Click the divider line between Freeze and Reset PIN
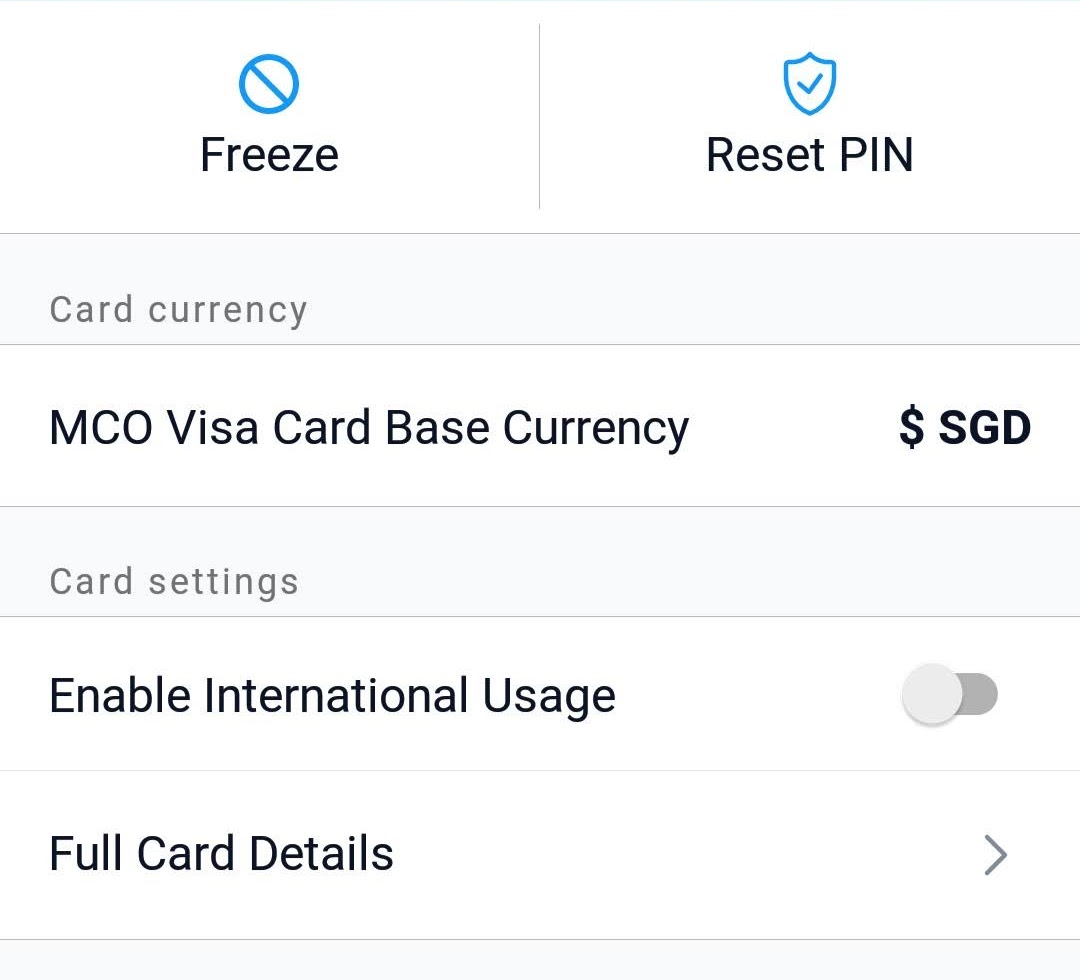Screen dimensions: 1080x980 (540, 116)
